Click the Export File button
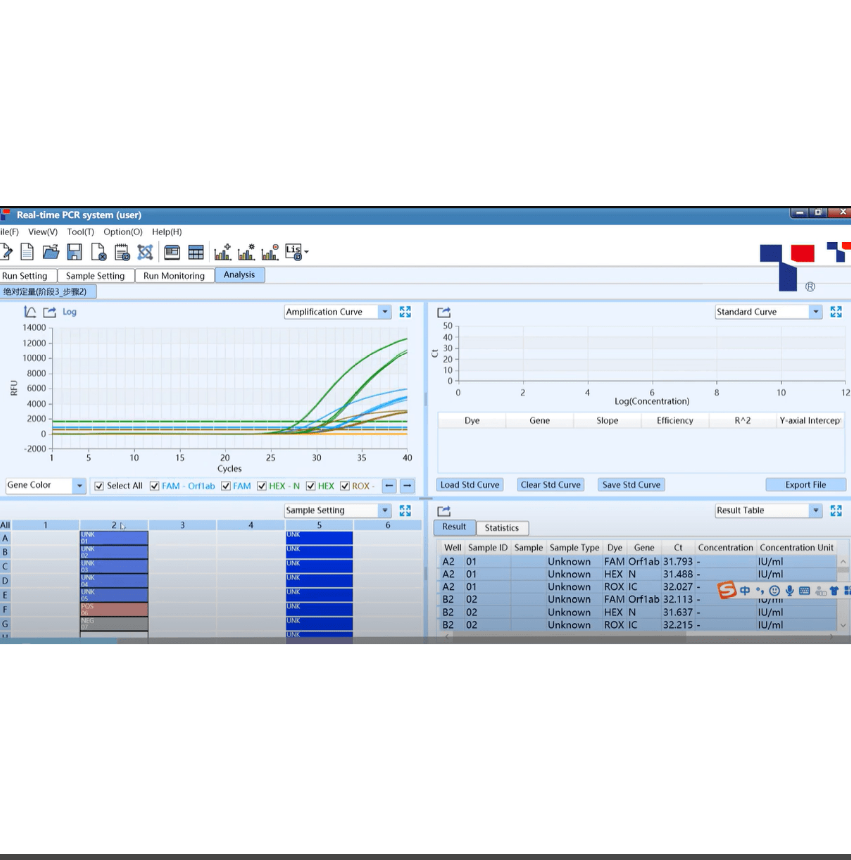The height and width of the screenshot is (860, 851). pyautogui.click(x=805, y=485)
